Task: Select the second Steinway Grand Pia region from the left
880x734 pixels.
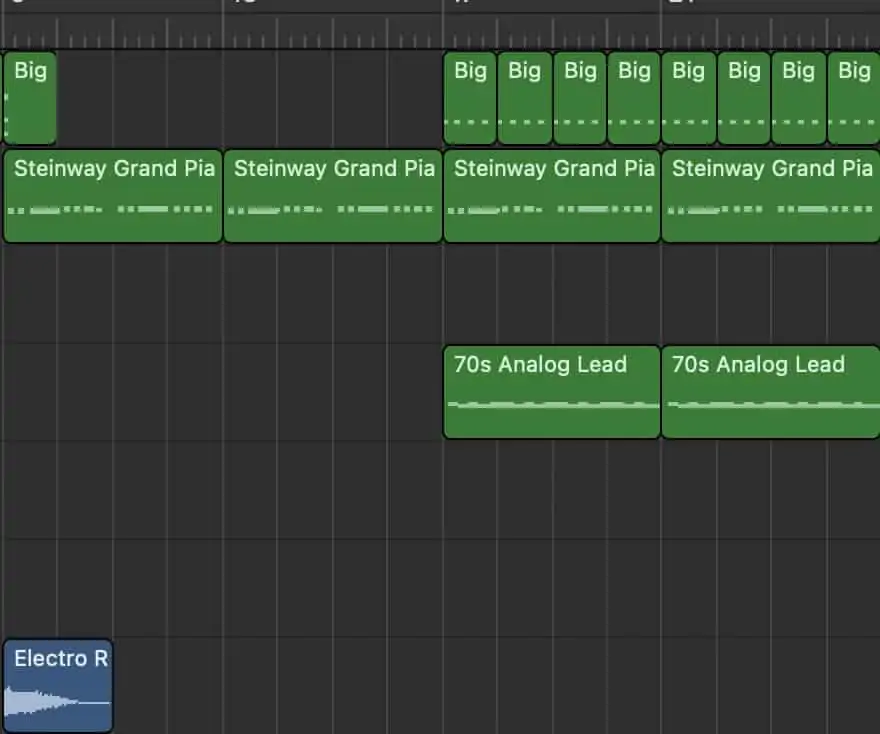Action: pyautogui.click(x=333, y=196)
